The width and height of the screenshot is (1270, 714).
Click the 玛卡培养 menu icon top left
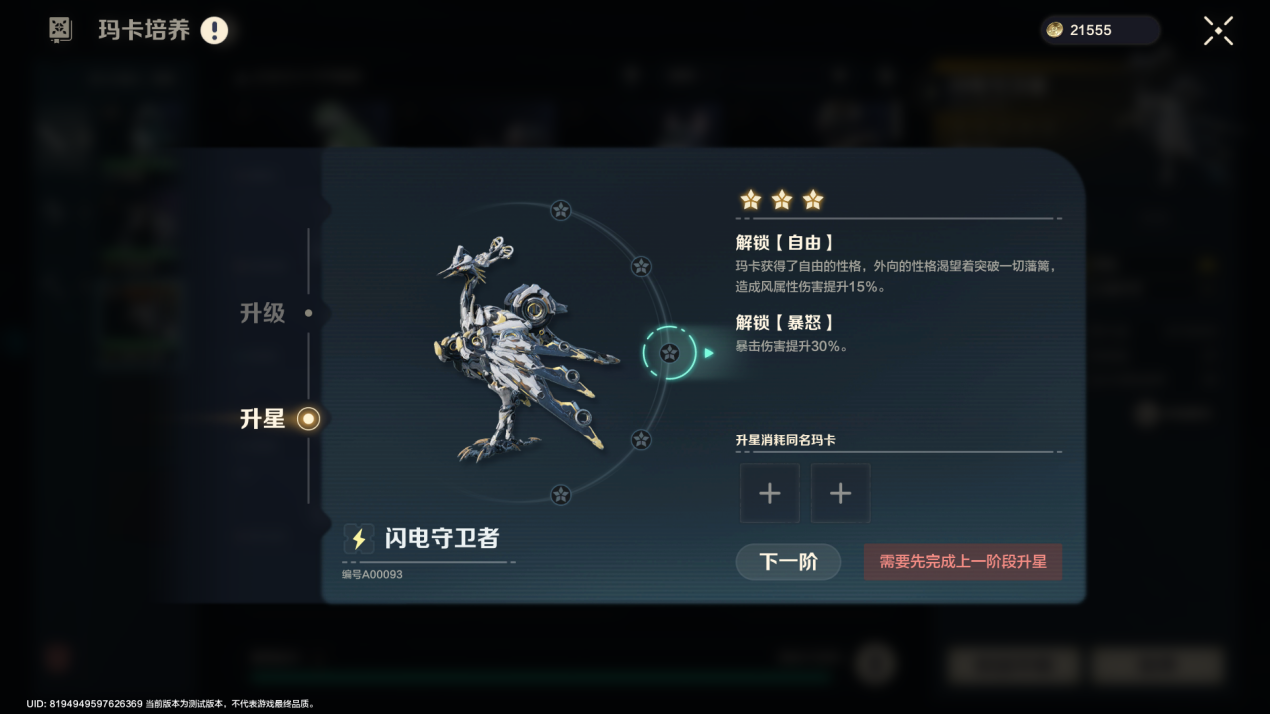coord(61,30)
